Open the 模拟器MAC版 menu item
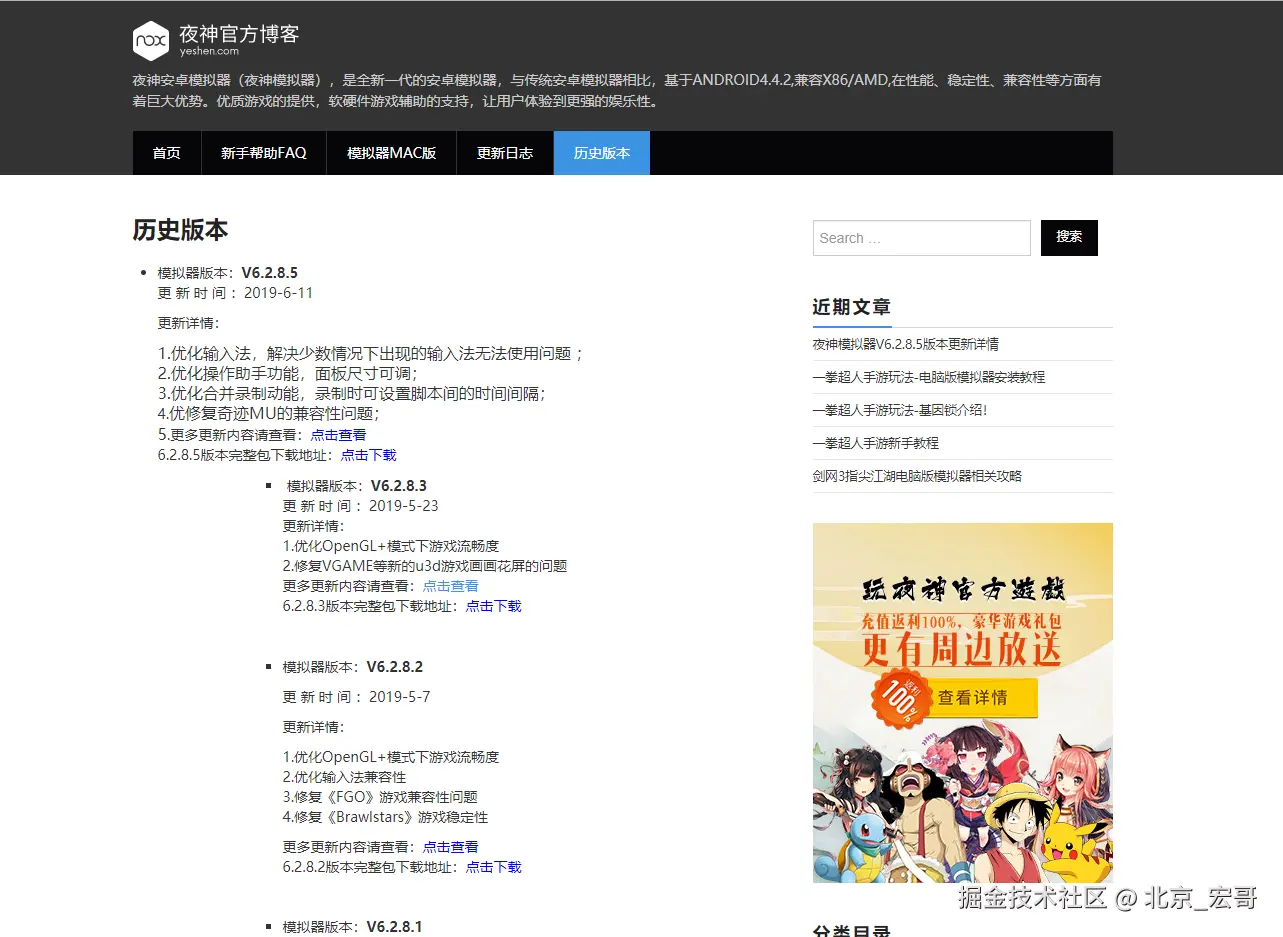 point(392,153)
